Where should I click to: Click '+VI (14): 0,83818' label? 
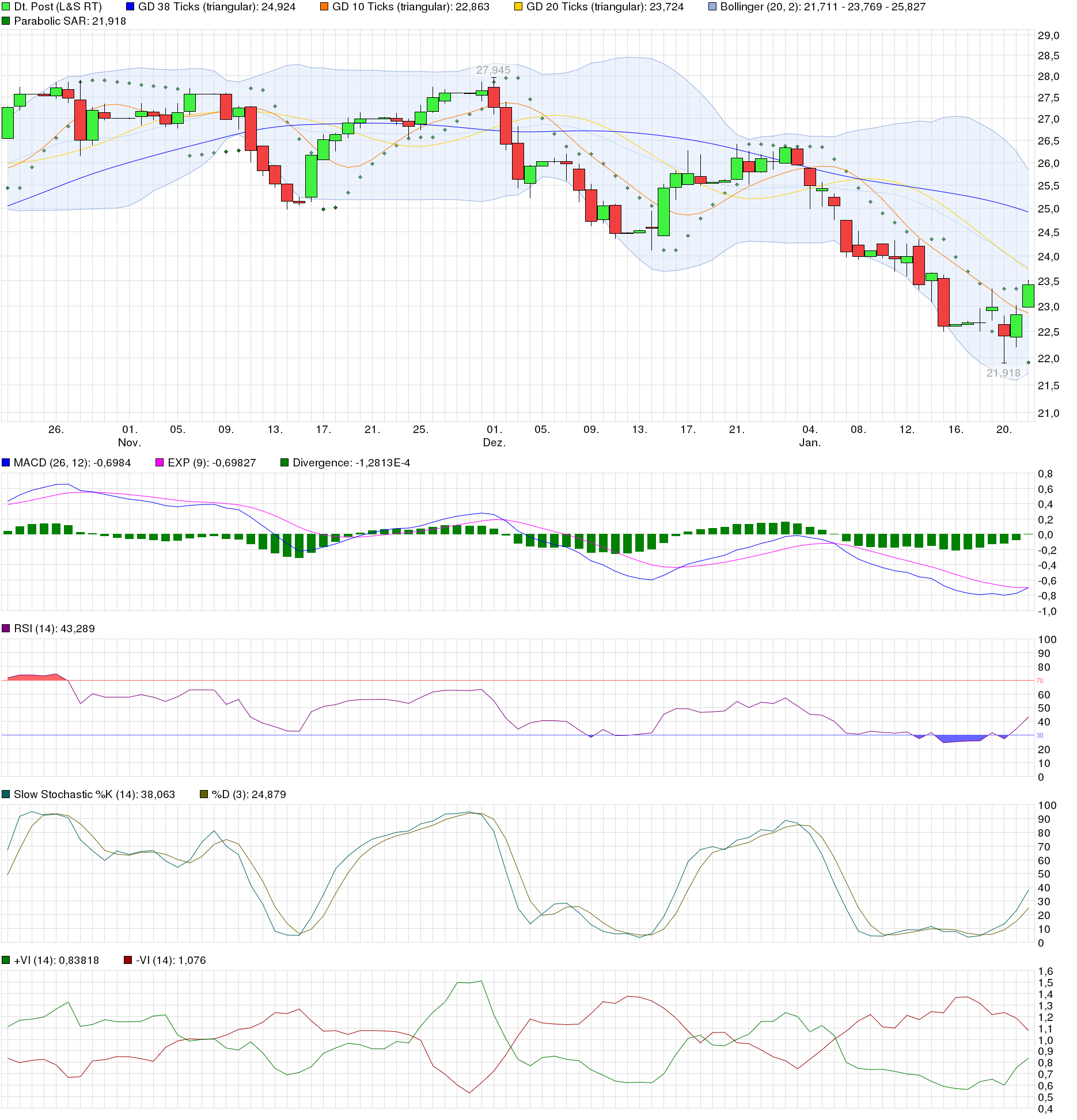56,960
